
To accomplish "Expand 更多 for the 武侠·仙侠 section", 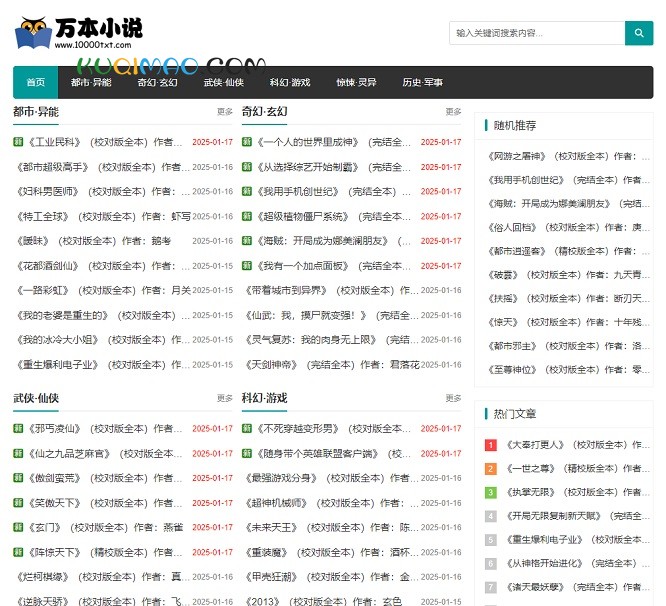I will click(x=225, y=399).
